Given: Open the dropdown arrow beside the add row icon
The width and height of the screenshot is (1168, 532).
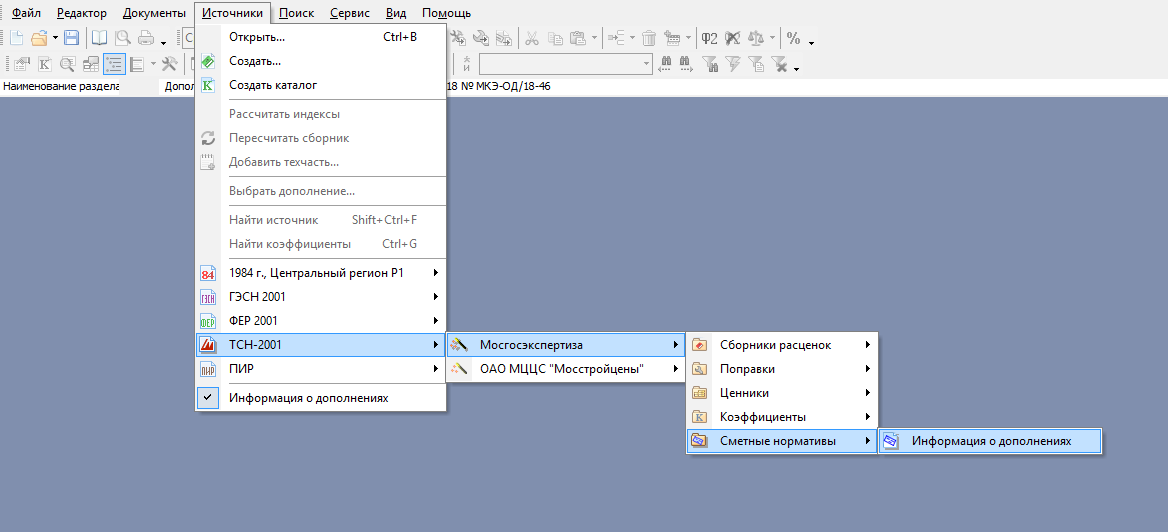Looking at the screenshot, I should pyautogui.click(x=688, y=37).
